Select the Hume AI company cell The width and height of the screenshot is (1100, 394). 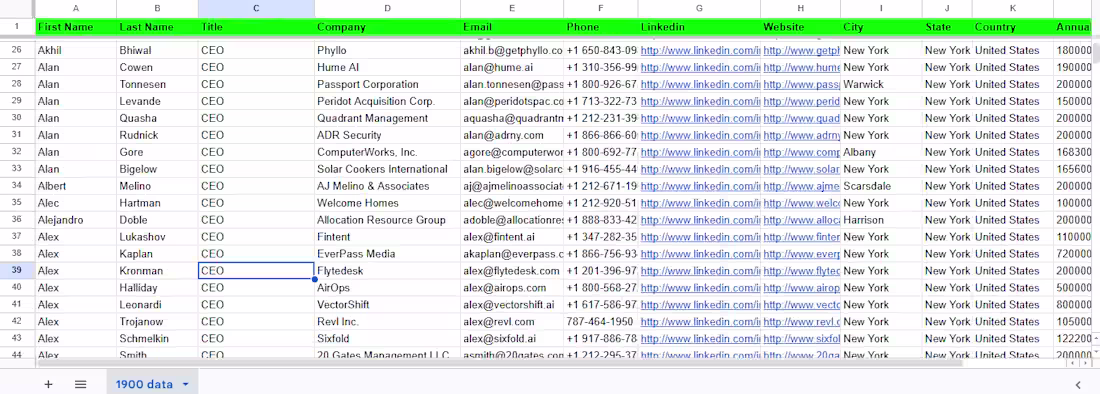(387, 67)
